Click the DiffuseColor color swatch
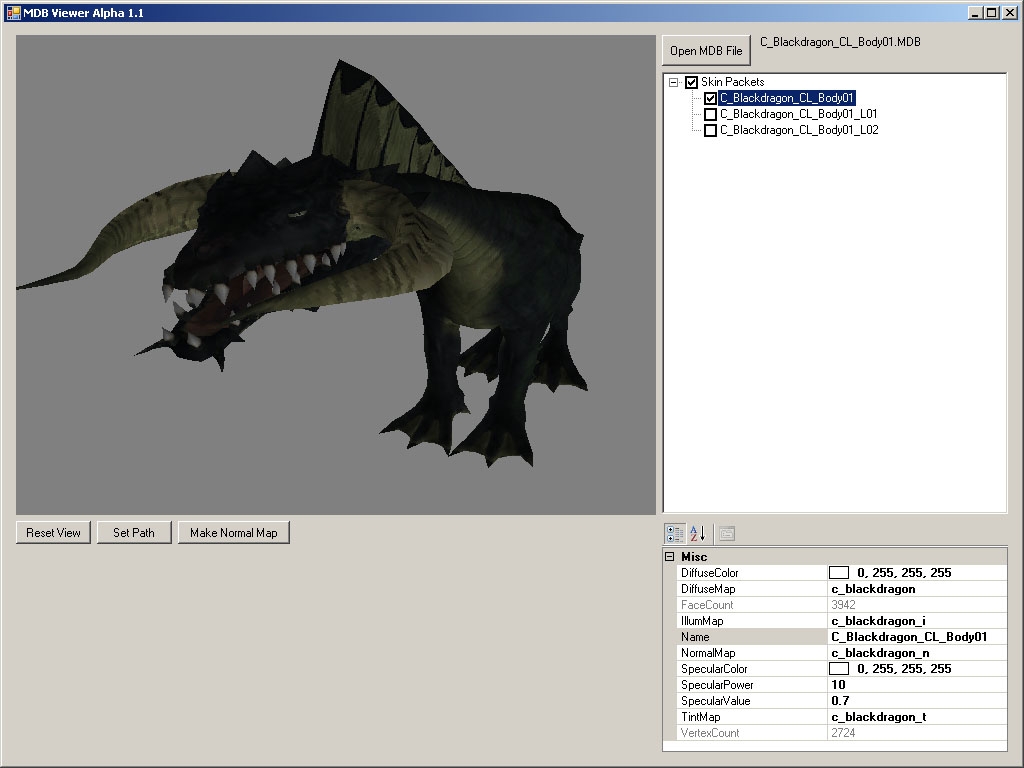 pos(839,573)
